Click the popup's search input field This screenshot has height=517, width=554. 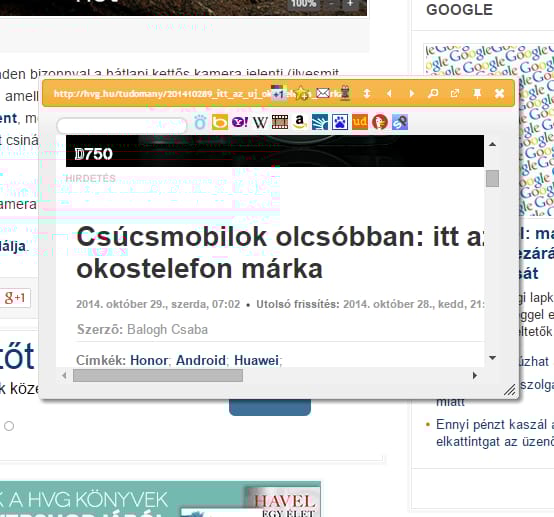click(122, 125)
